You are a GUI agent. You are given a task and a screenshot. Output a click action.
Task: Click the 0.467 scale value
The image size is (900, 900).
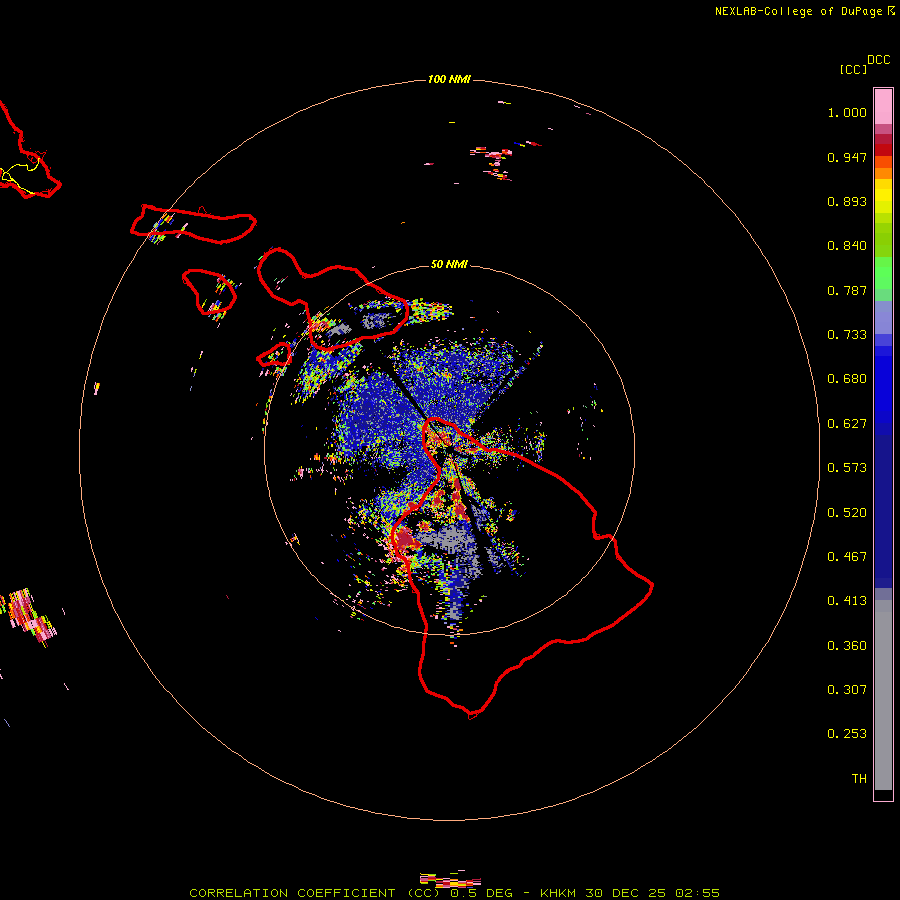pos(847,557)
